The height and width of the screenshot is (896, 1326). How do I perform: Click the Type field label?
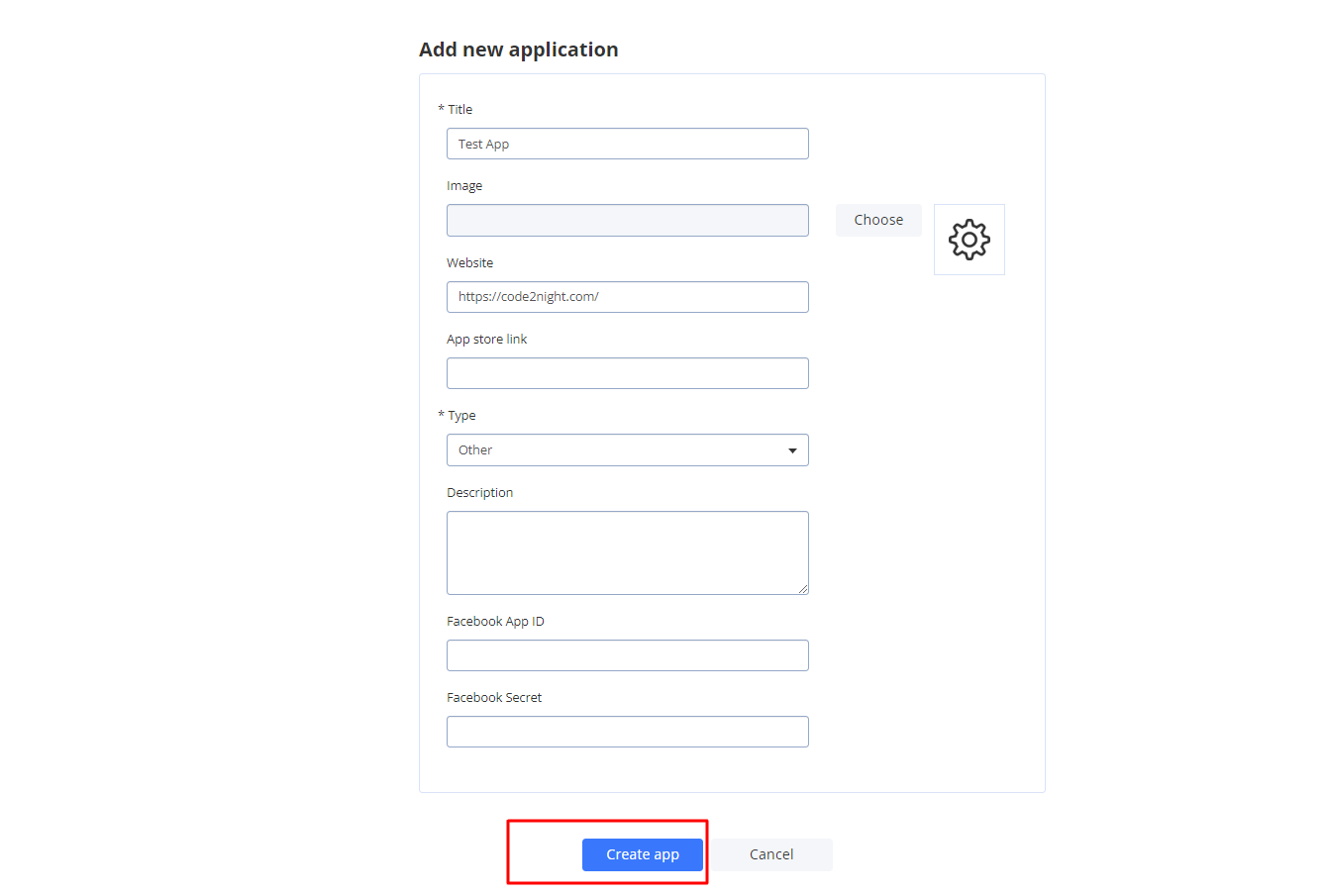[x=461, y=416]
